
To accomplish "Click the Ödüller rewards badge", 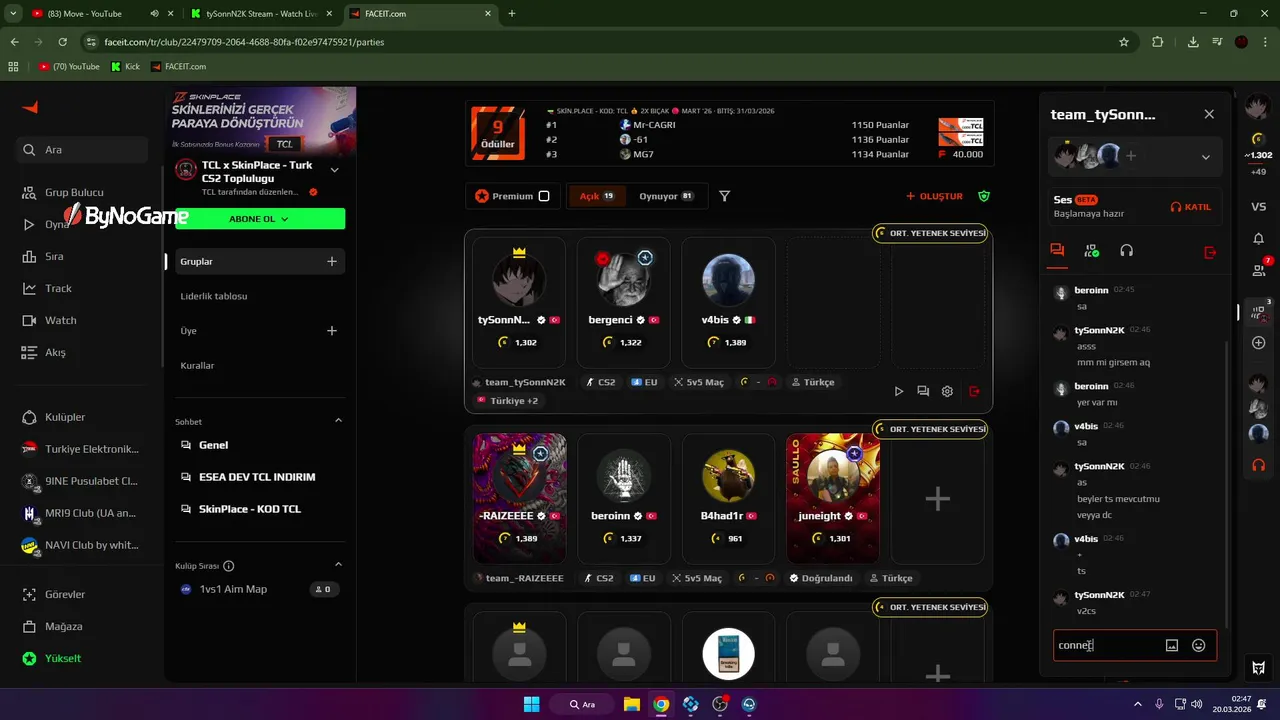I will click(x=497, y=133).
